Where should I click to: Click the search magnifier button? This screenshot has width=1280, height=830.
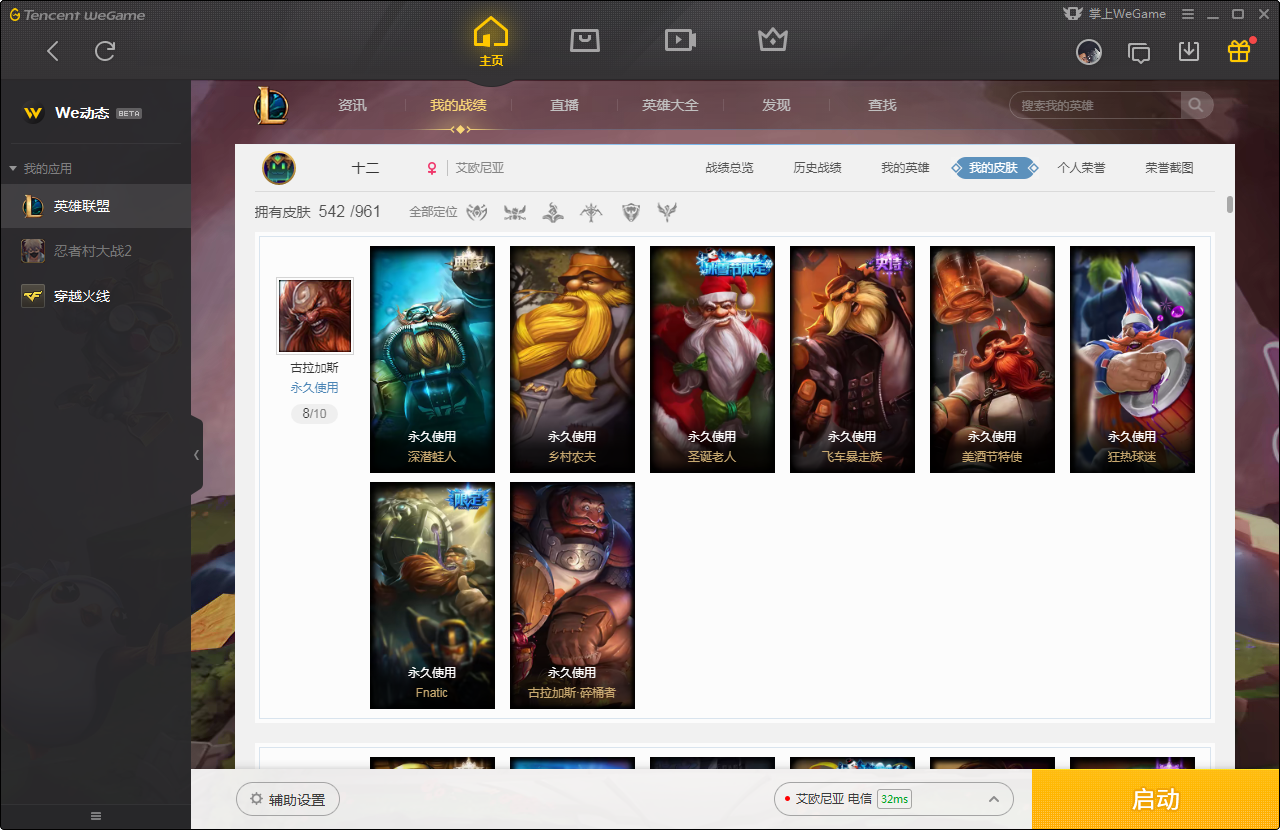point(1196,105)
